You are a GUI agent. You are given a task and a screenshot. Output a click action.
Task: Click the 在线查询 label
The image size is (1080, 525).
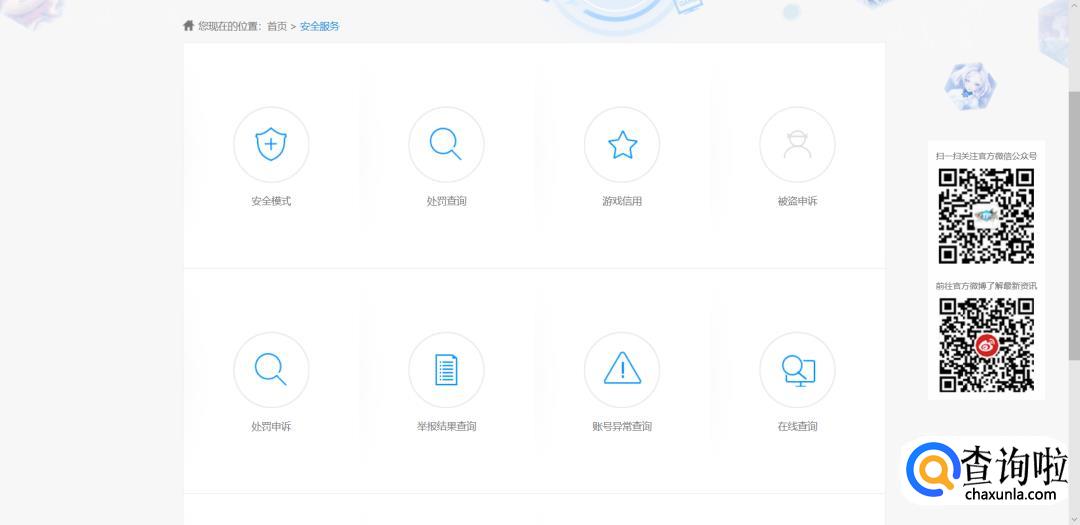coord(798,426)
